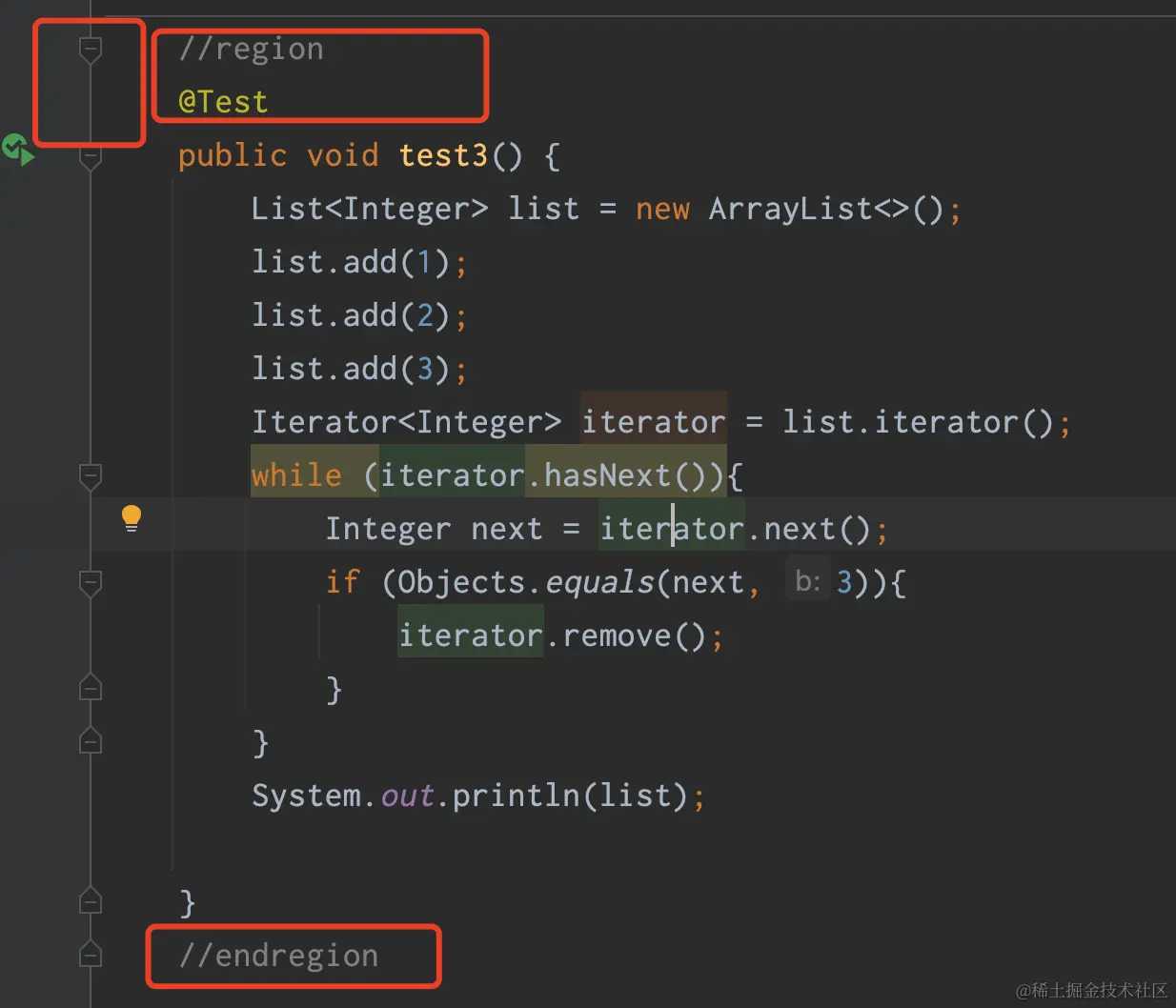
Task: Run test3 using the green gutter icon
Action: click(x=17, y=151)
